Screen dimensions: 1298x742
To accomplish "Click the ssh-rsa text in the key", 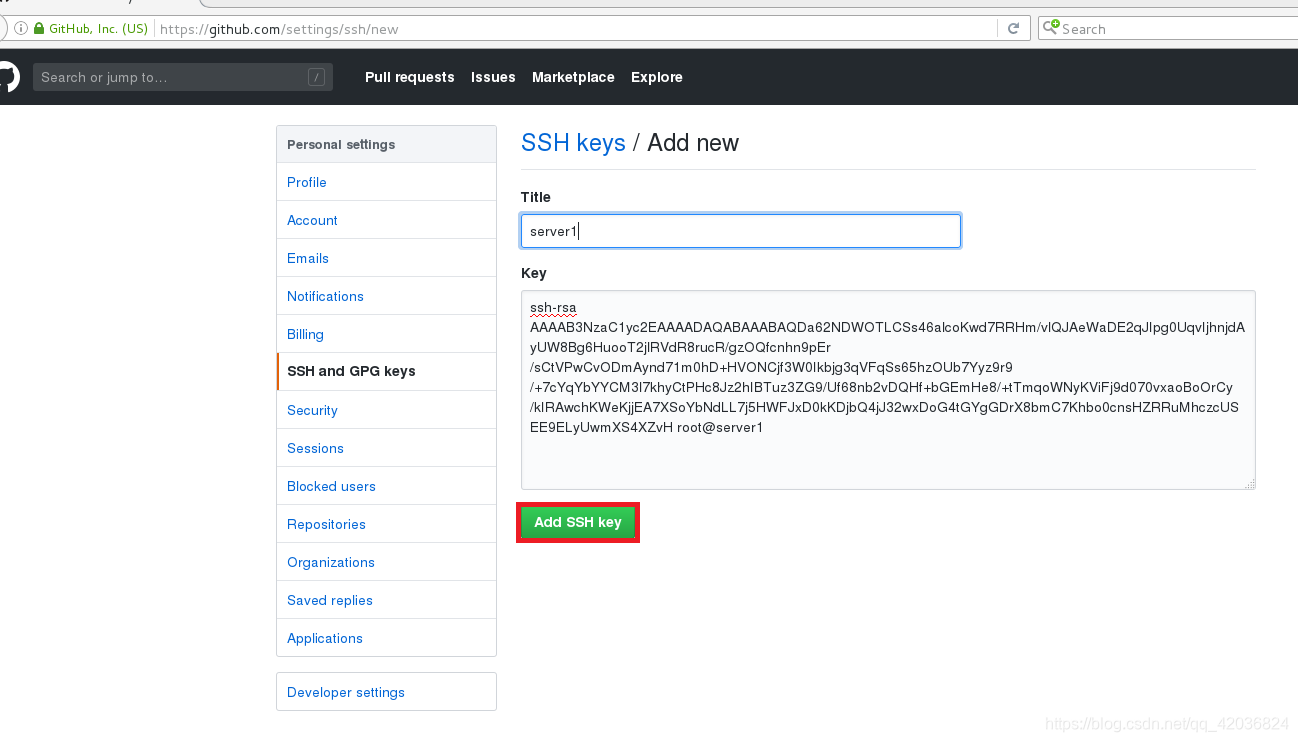I will 553,307.
